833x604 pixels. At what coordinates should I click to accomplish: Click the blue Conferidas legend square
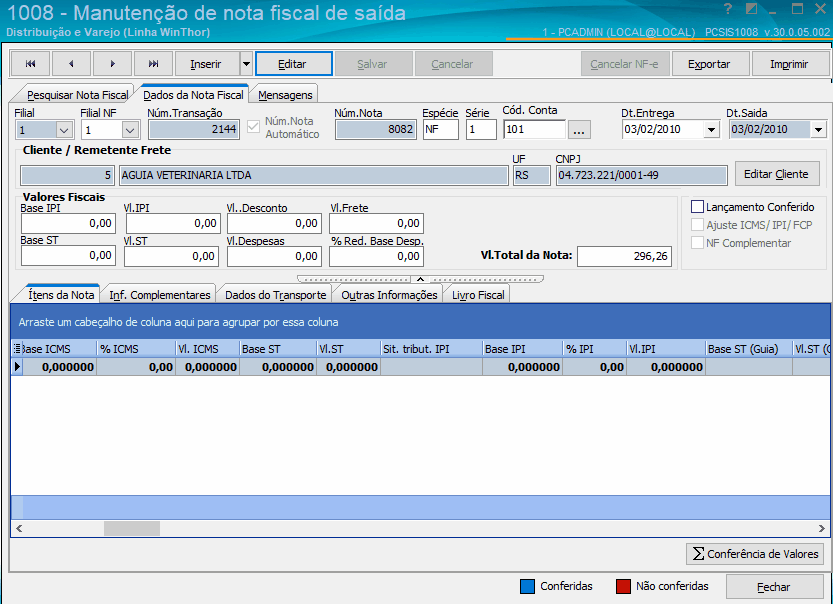(527, 586)
